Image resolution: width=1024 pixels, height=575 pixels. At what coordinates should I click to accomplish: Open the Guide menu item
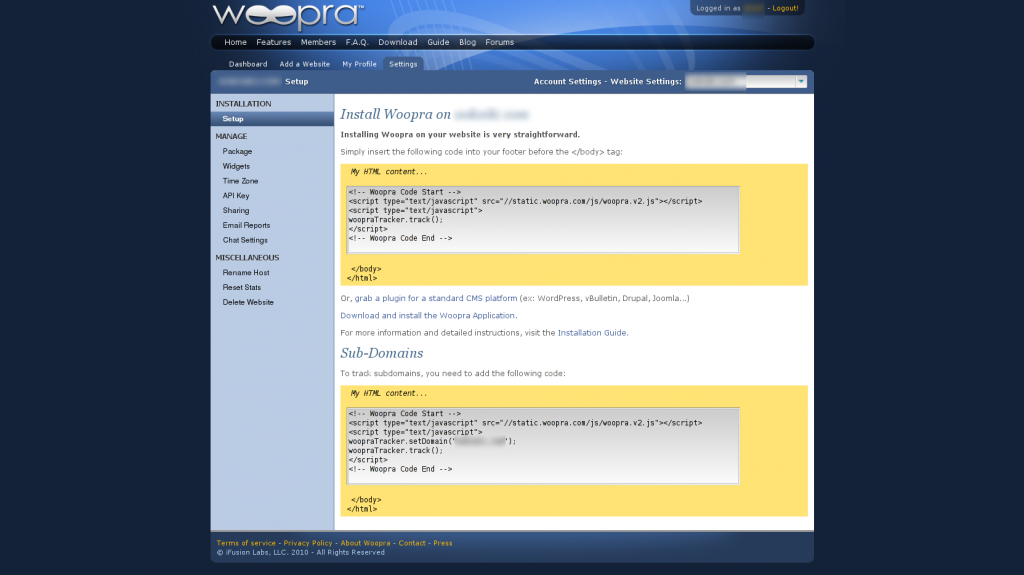tap(438, 42)
